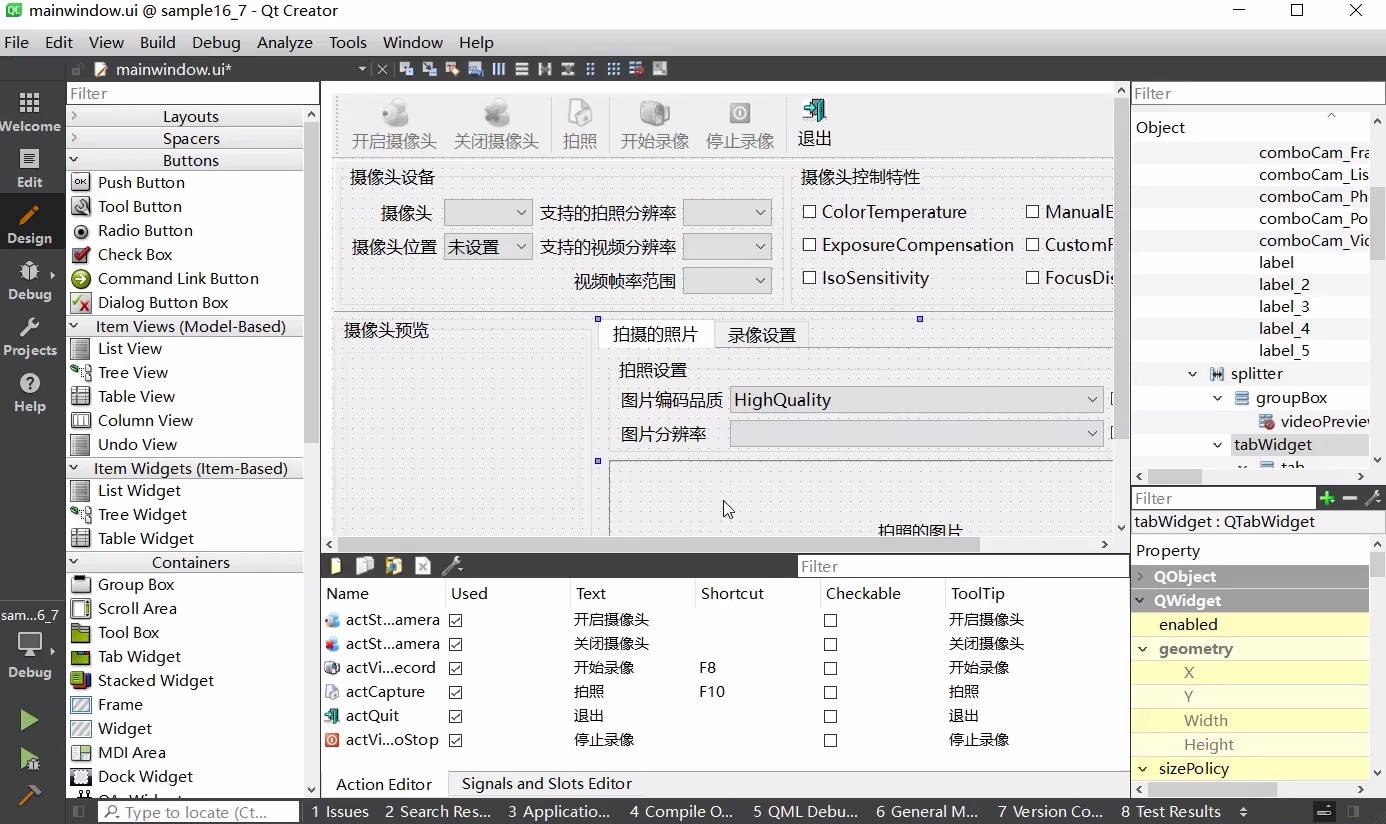1386x824 pixels.
Task: Expand the Layouts widget category
Action: [x=74, y=116]
